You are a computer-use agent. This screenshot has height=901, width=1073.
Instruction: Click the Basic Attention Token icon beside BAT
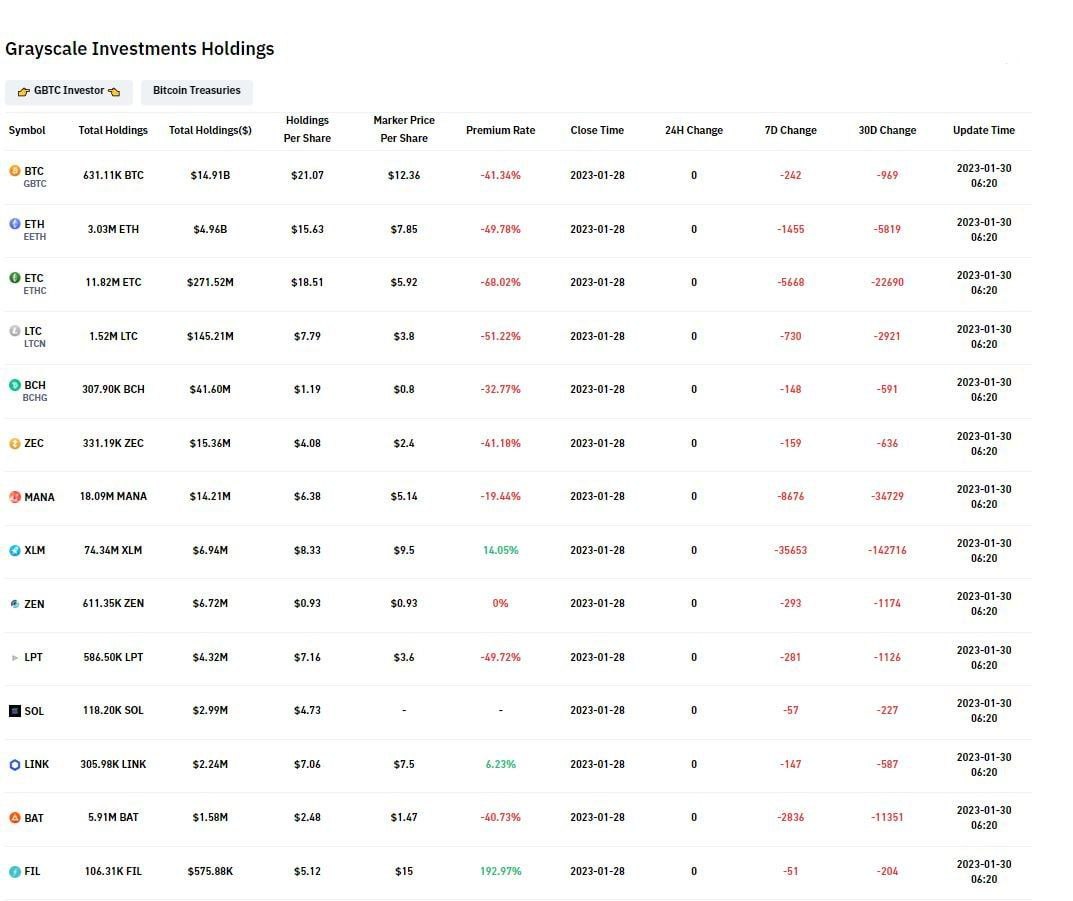pos(14,818)
